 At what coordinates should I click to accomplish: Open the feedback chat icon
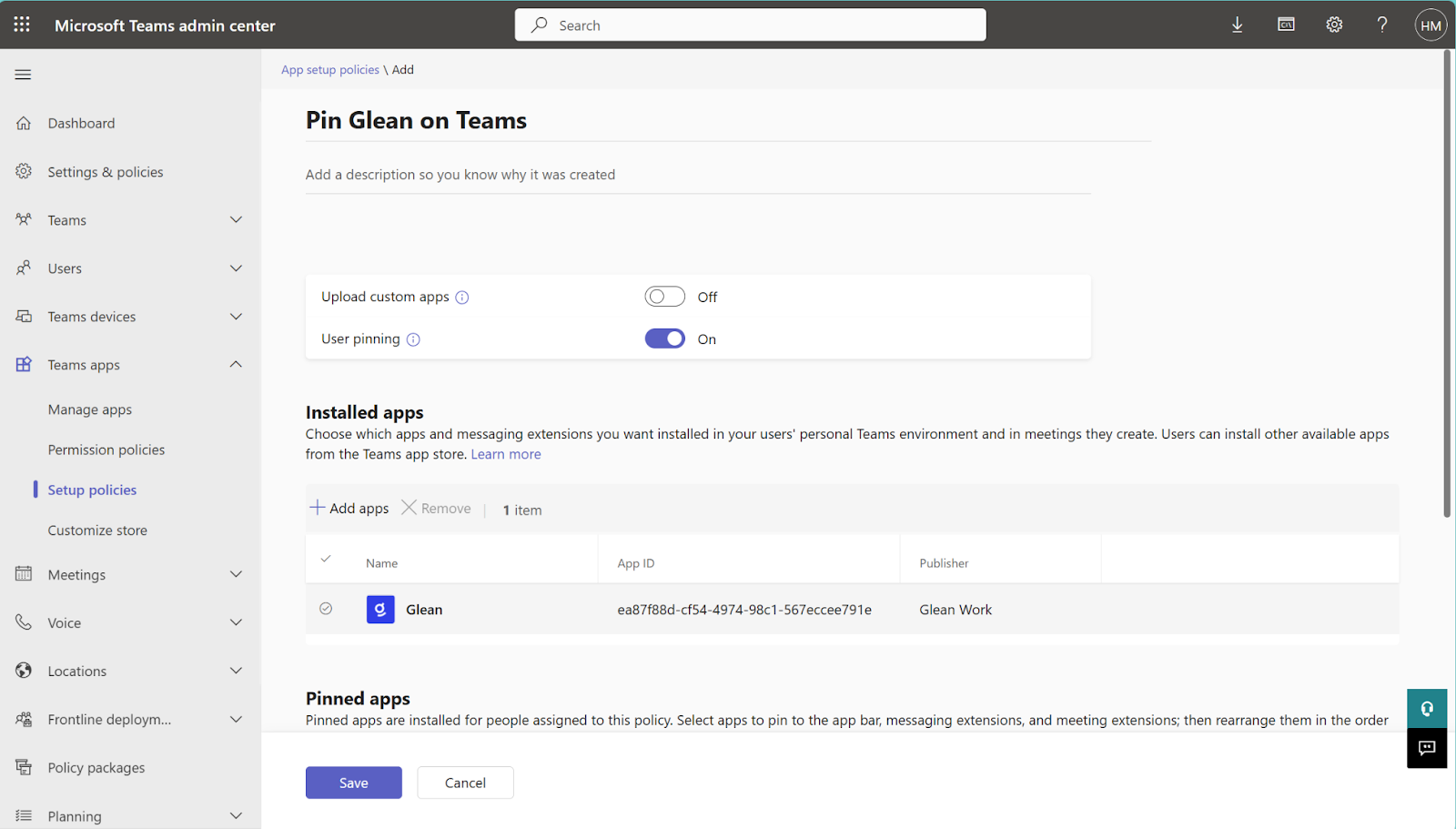(1426, 748)
